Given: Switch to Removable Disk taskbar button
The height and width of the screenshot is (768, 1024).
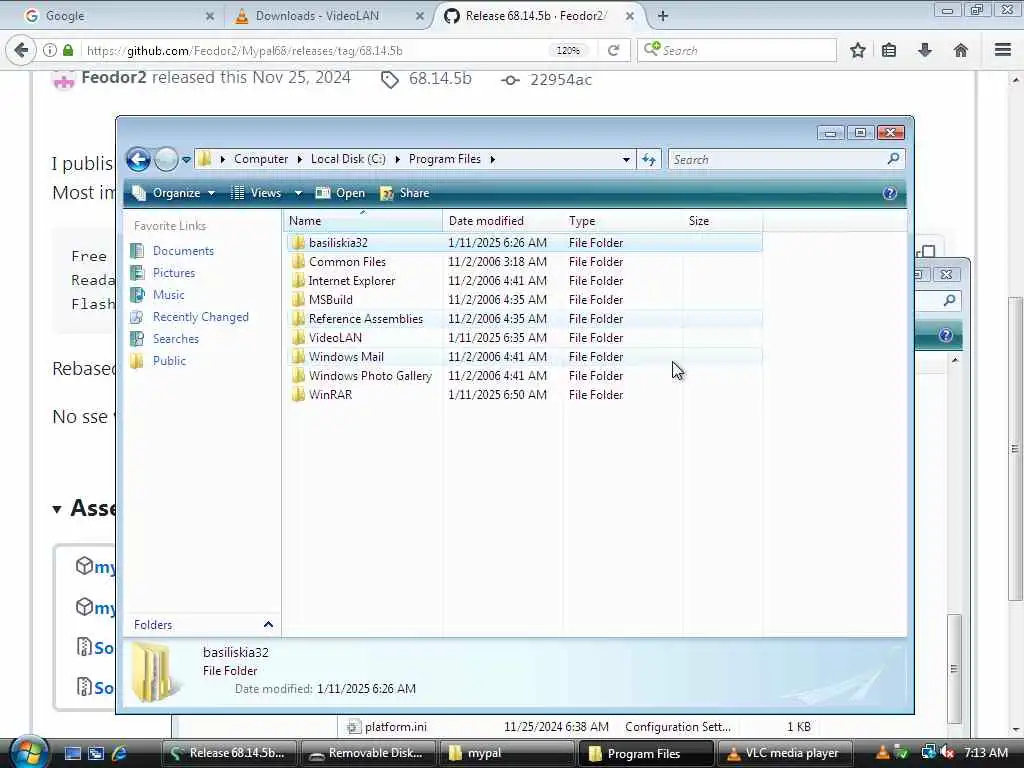Looking at the screenshot, I should pos(367,753).
